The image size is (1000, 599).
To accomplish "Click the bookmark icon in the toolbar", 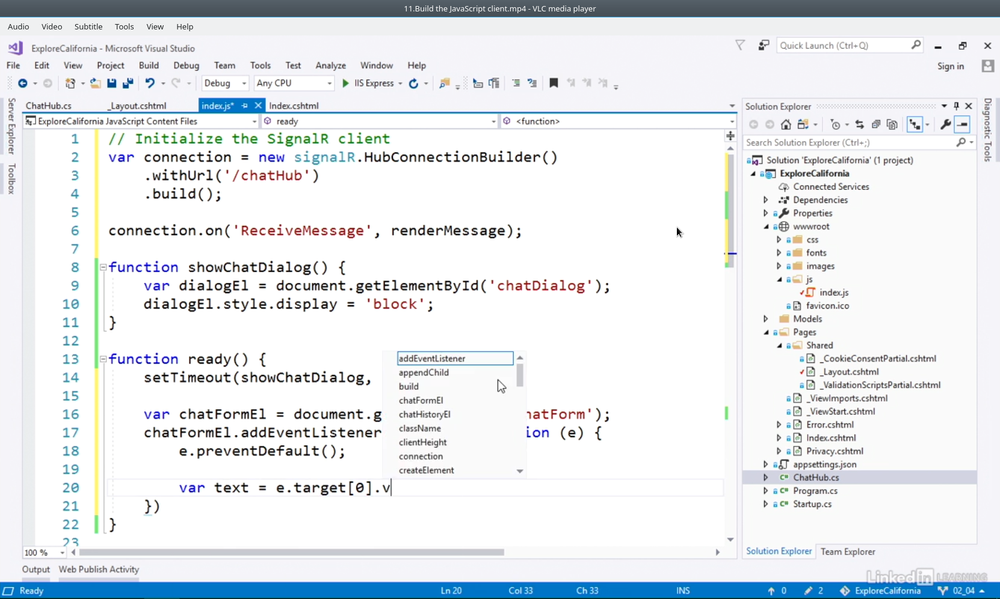I will [x=553, y=84].
